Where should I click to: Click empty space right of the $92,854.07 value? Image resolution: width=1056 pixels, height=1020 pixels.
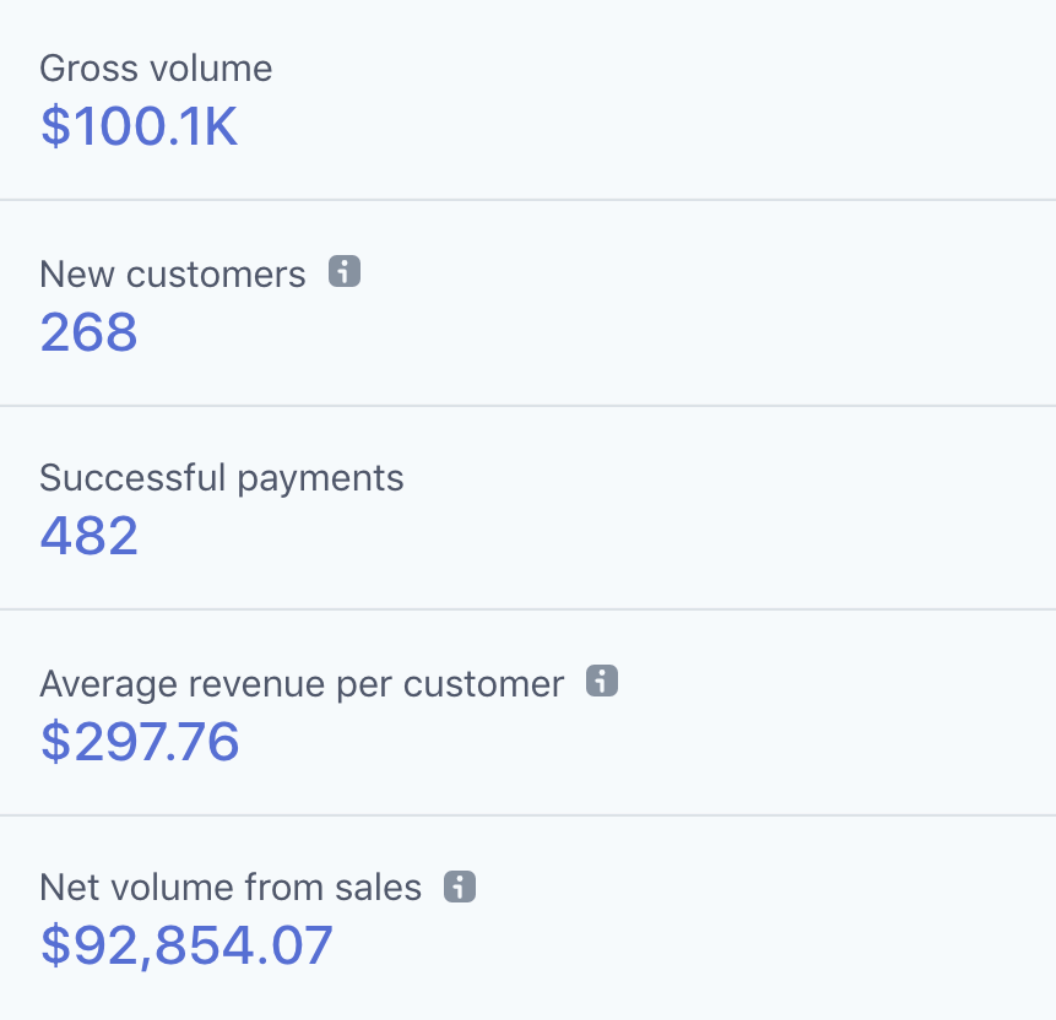700,945
